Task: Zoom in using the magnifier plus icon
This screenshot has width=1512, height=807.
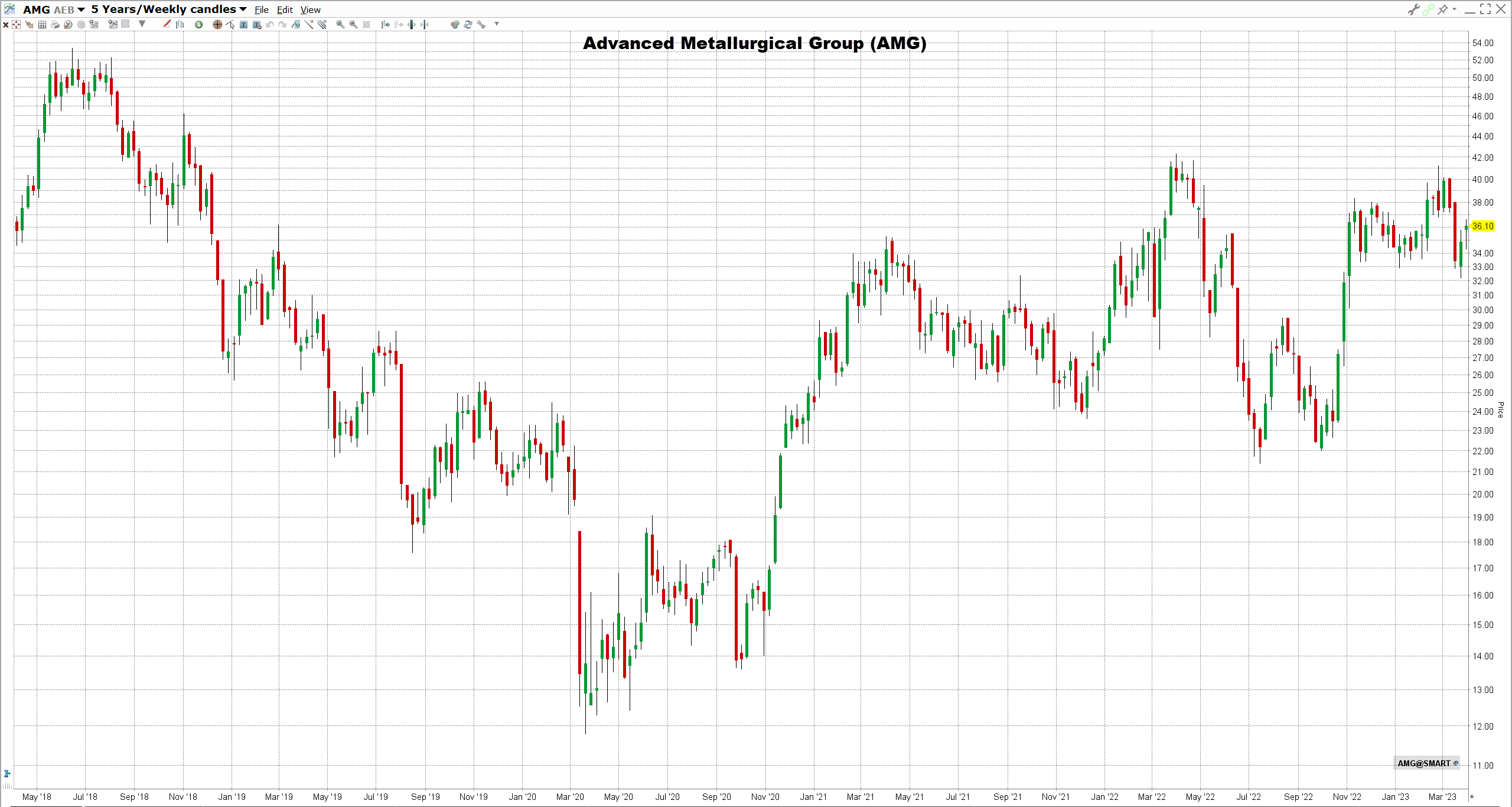Action: (x=340, y=24)
